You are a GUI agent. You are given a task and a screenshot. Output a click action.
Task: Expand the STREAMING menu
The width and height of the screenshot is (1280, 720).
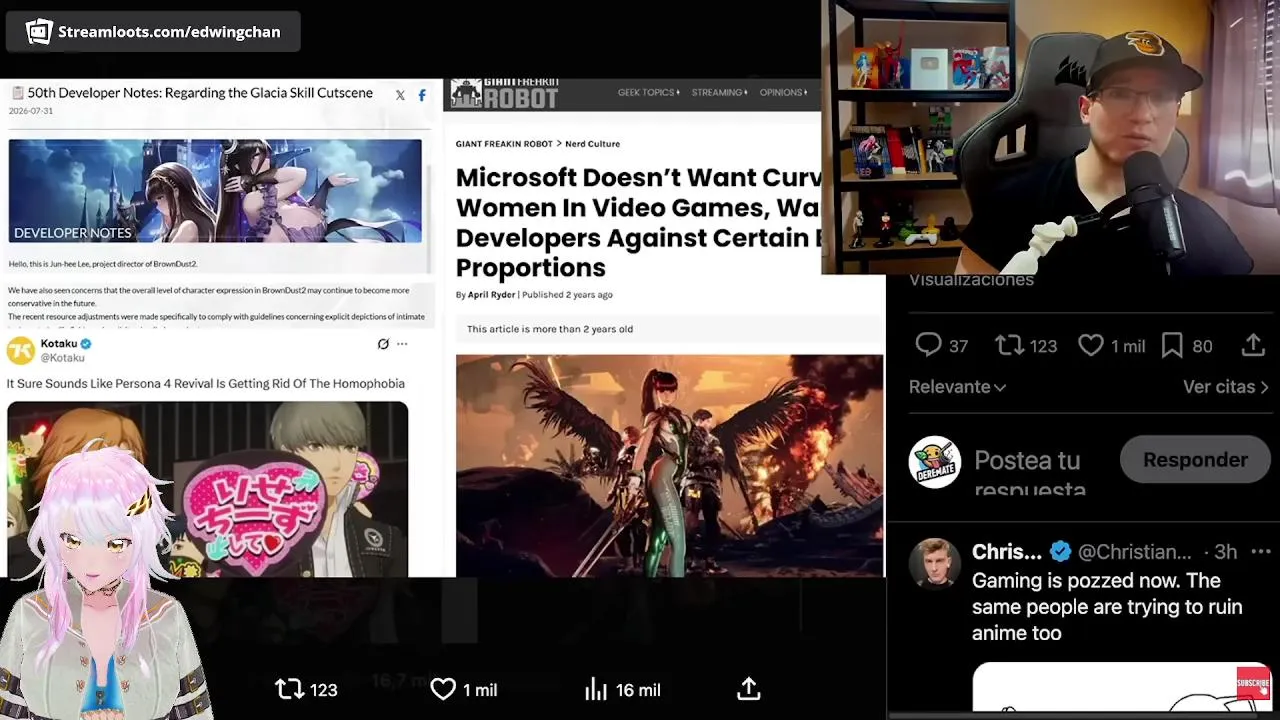pos(719,93)
